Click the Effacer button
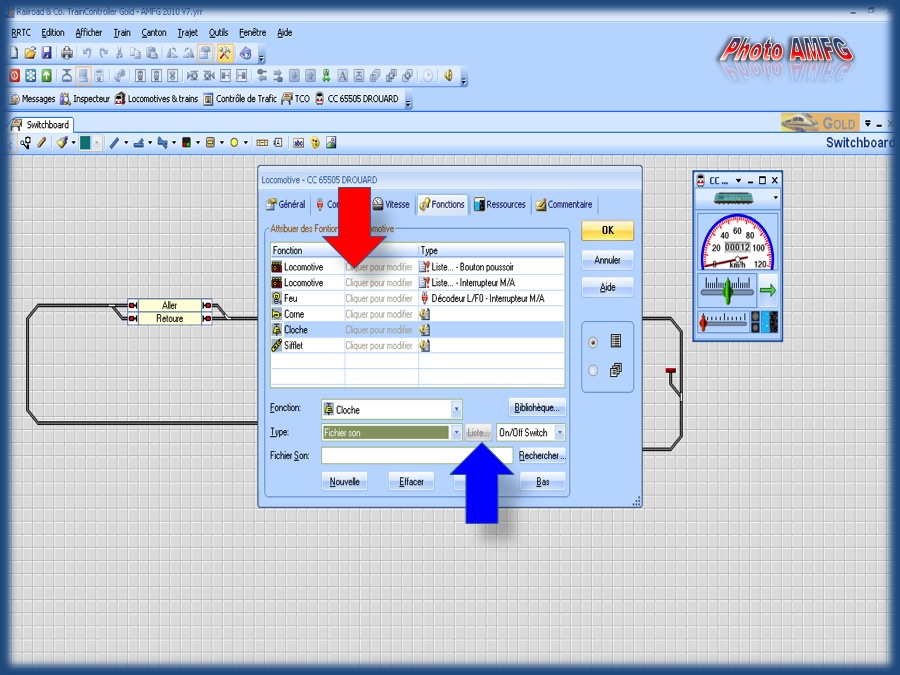 pyautogui.click(x=411, y=482)
